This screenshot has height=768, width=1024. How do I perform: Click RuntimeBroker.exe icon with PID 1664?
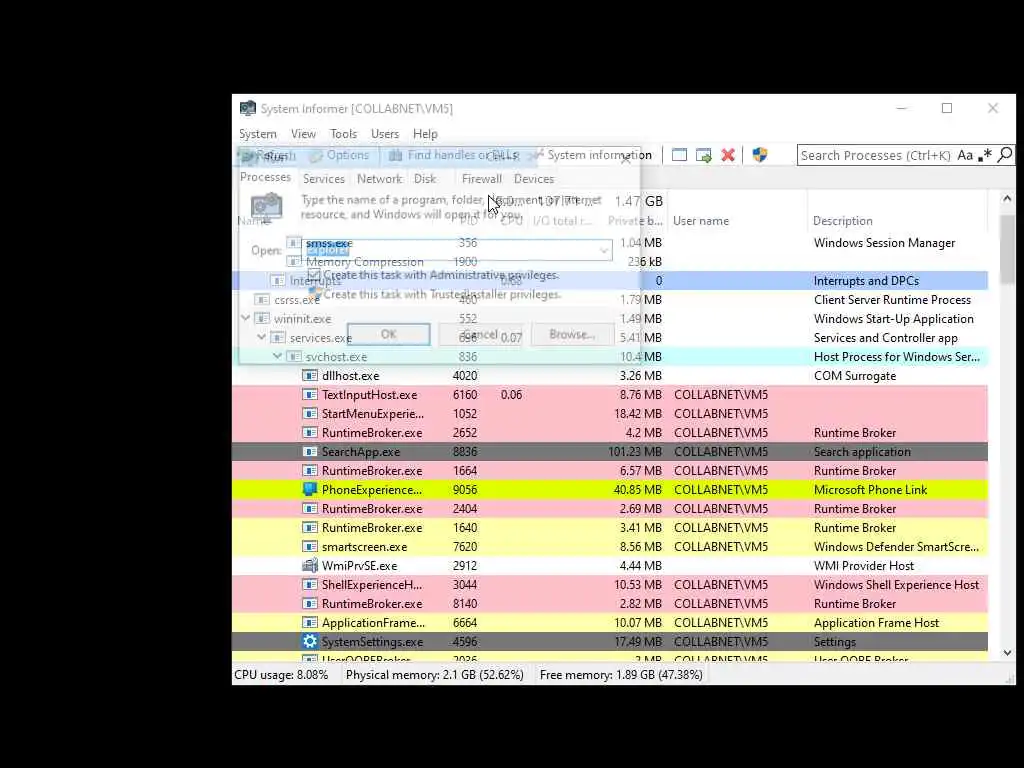point(310,470)
